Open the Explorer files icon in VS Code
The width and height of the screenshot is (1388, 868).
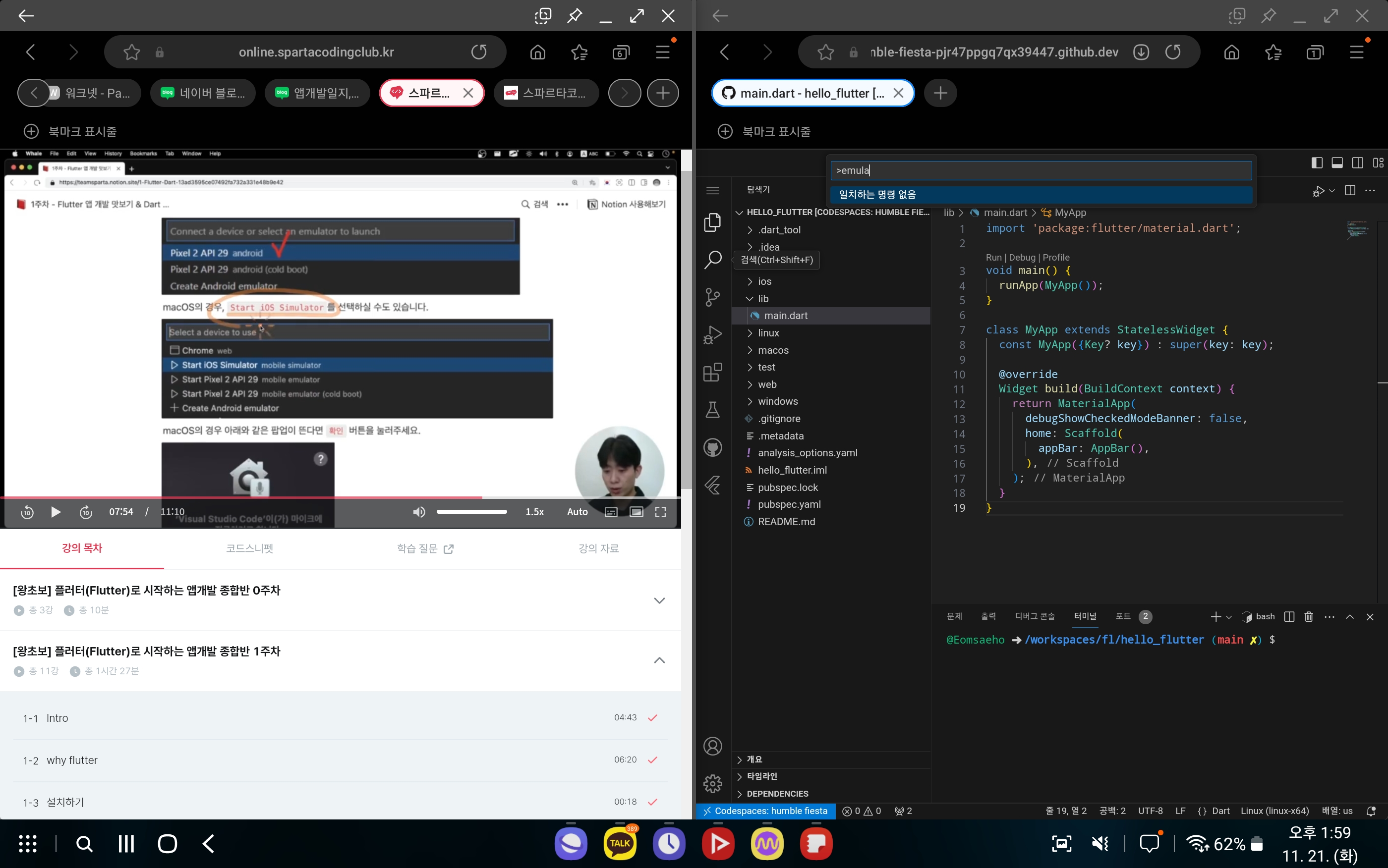click(x=713, y=222)
